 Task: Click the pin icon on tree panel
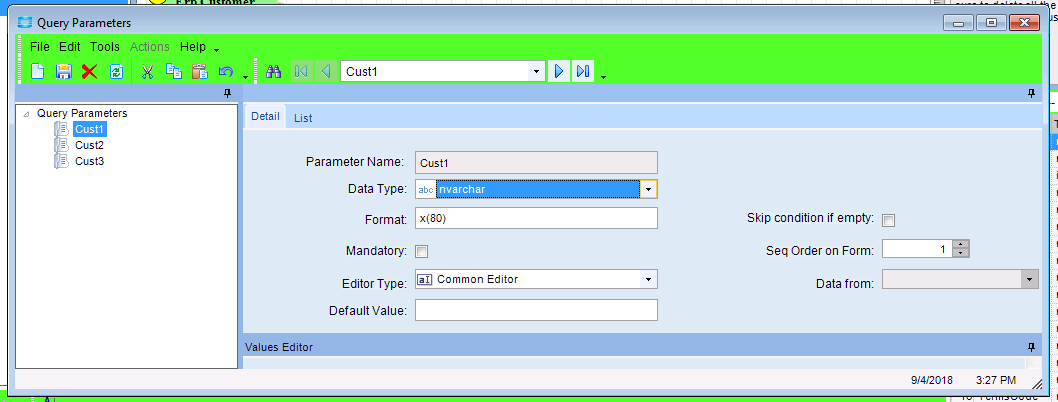tap(227, 93)
